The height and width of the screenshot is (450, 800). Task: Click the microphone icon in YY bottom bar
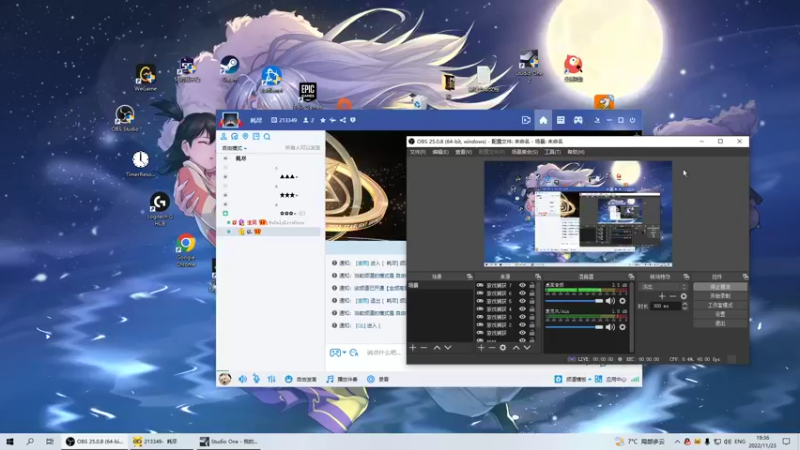point(256,379)
